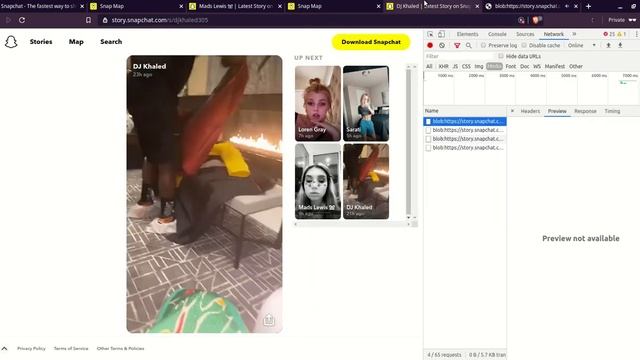This screenshot has width=640, height=360.
Task: Open the Map navigation link
Action: click(x=76, y=42)
